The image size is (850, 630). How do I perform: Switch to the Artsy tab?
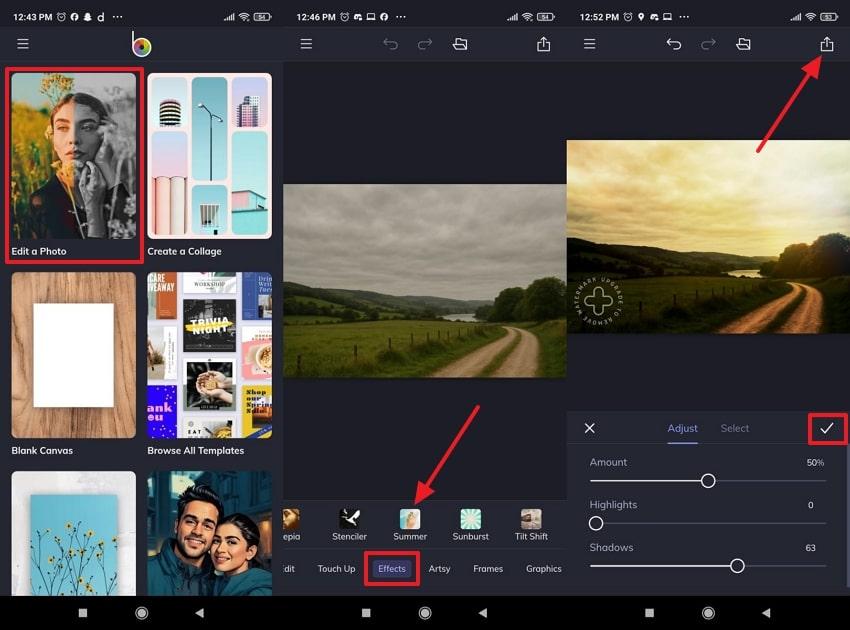[x=439, y=569]
